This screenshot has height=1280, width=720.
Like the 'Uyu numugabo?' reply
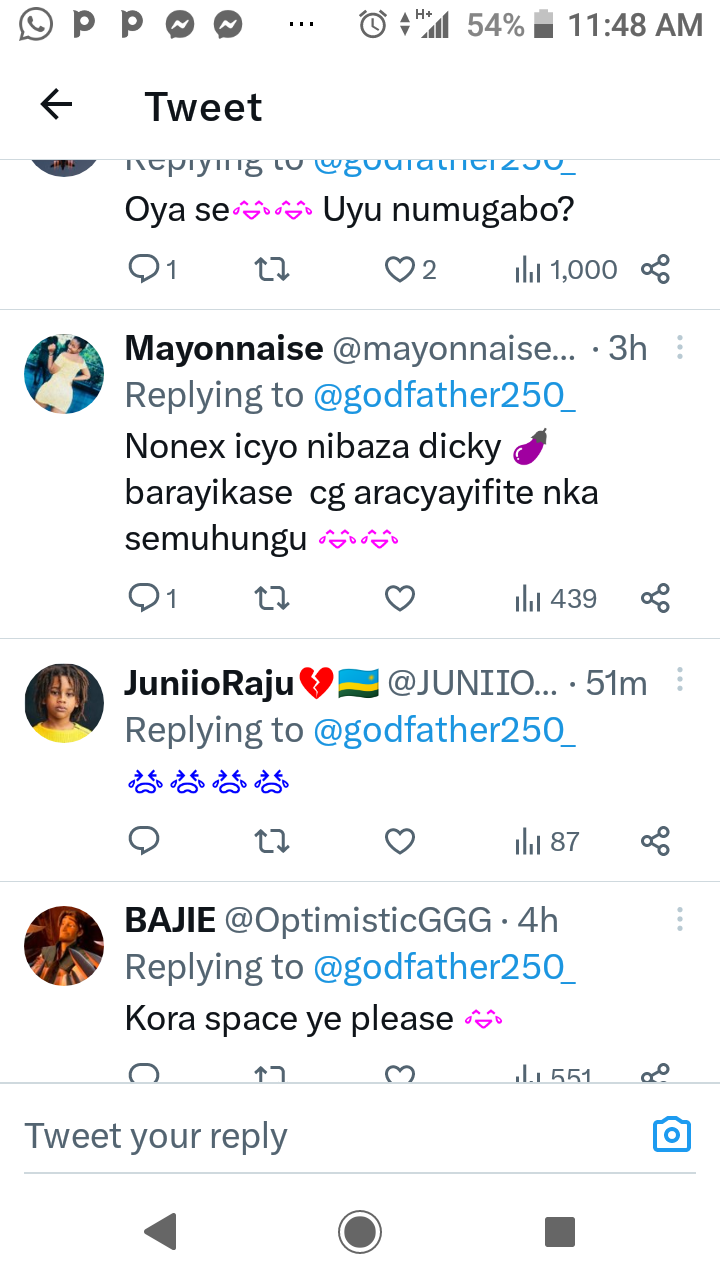(400, 269)
